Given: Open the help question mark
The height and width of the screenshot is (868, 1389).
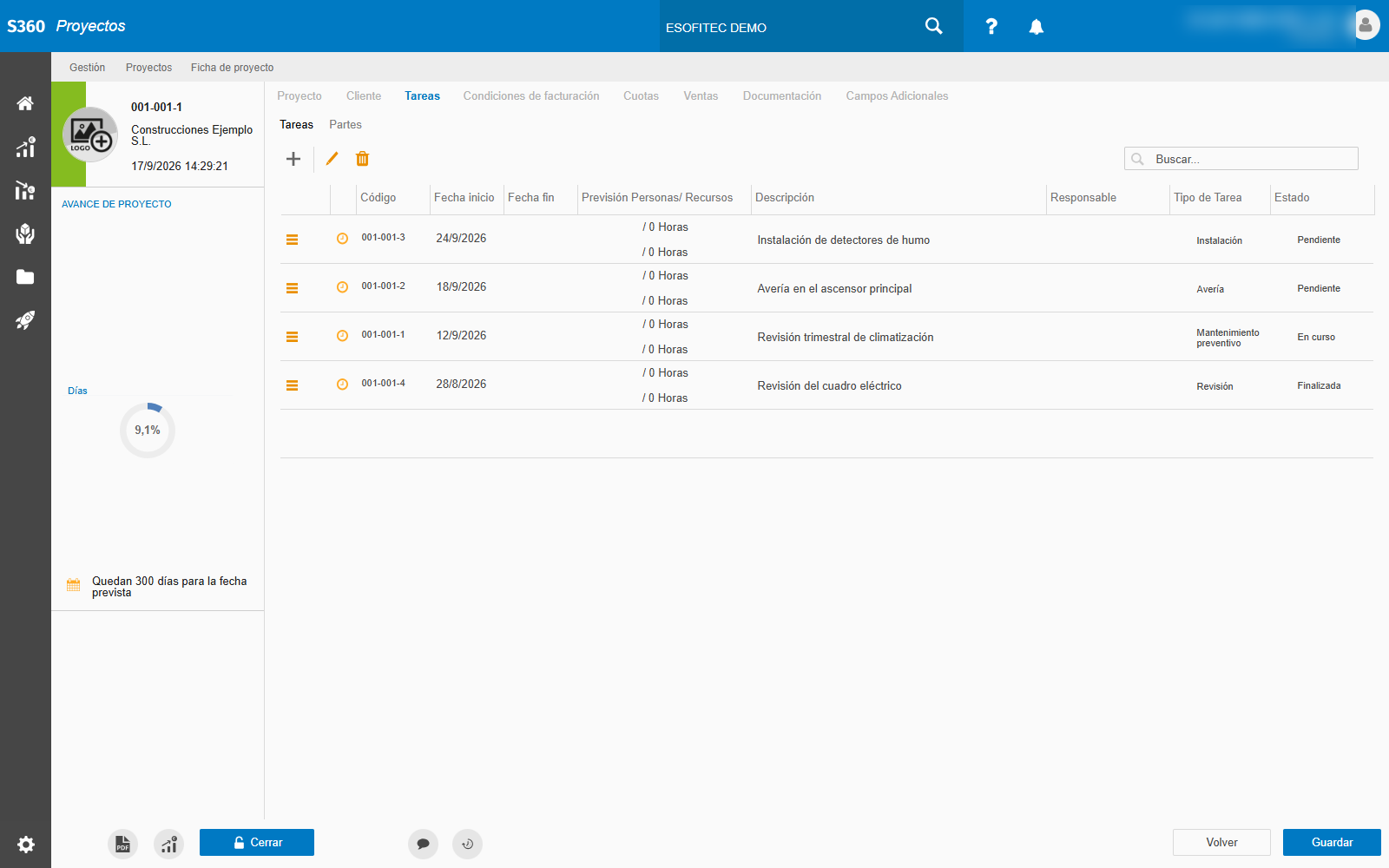Looking at the screenshot, I should coord(991,27).
